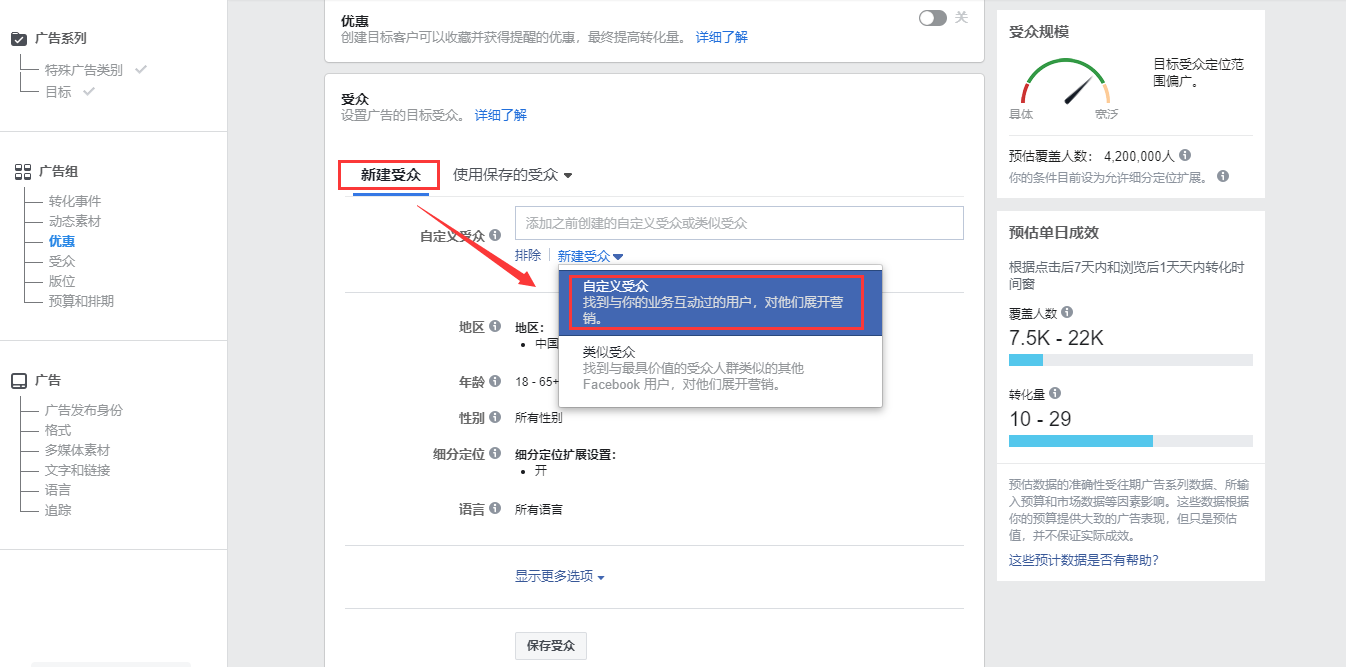
Task: Click the 保存受众 button
Action: 551,646
